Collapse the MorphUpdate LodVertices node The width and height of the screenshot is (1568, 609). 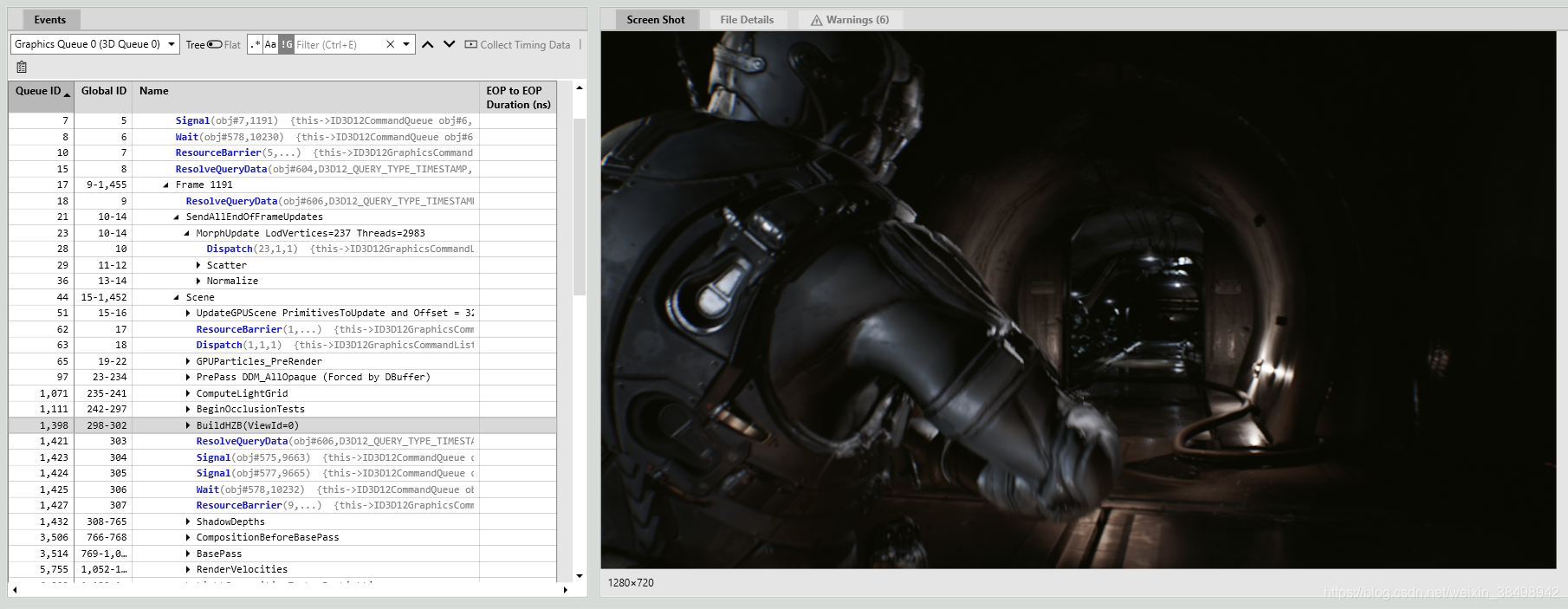(187, 233)
